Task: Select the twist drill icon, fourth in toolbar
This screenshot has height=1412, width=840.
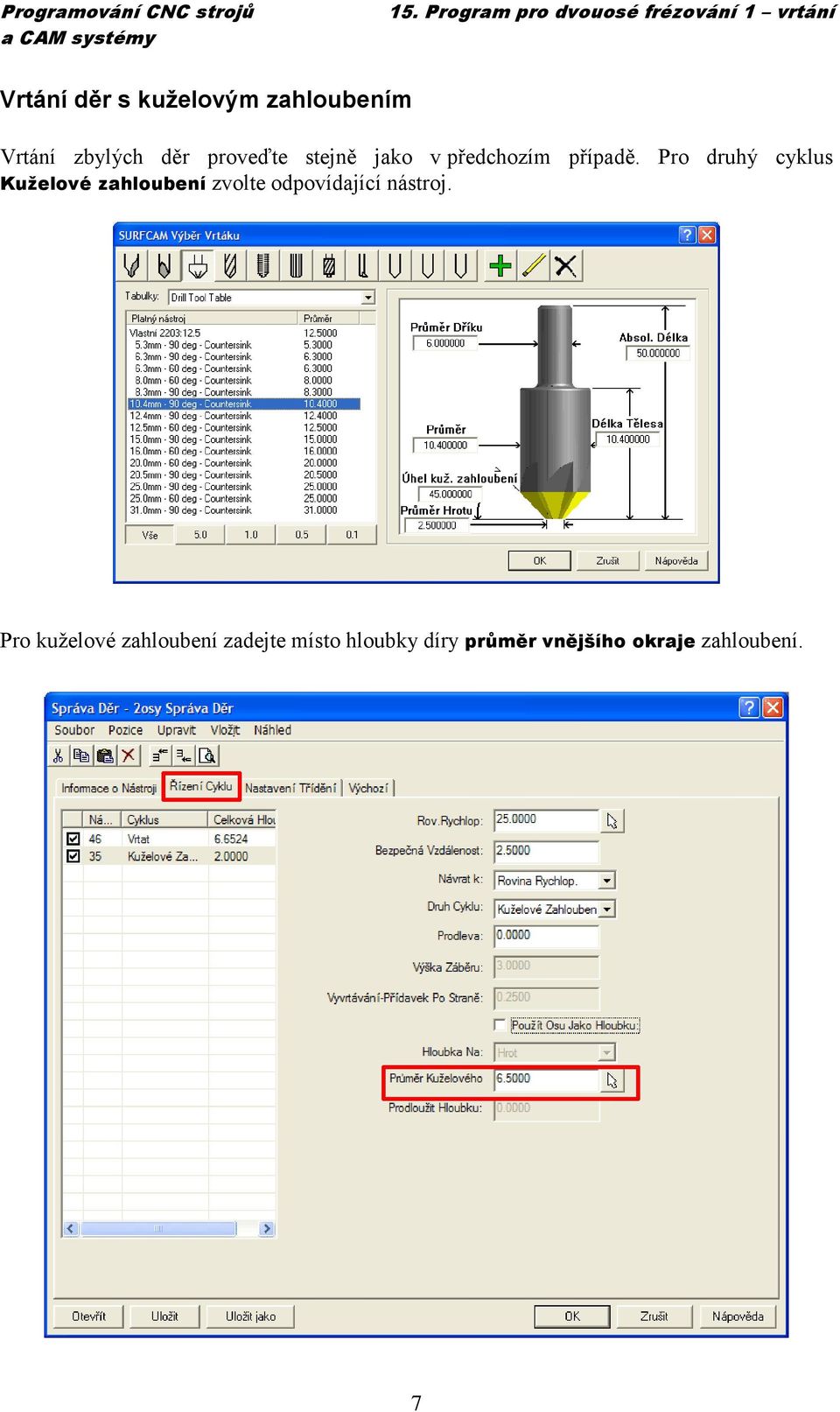Action: [x=230, y=265]
